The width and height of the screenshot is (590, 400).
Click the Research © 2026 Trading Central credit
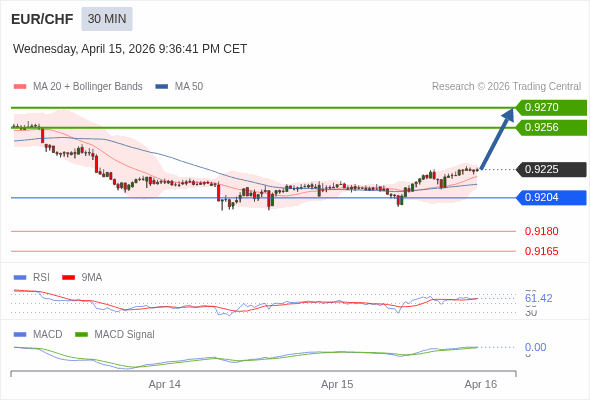tap(506, 87)
